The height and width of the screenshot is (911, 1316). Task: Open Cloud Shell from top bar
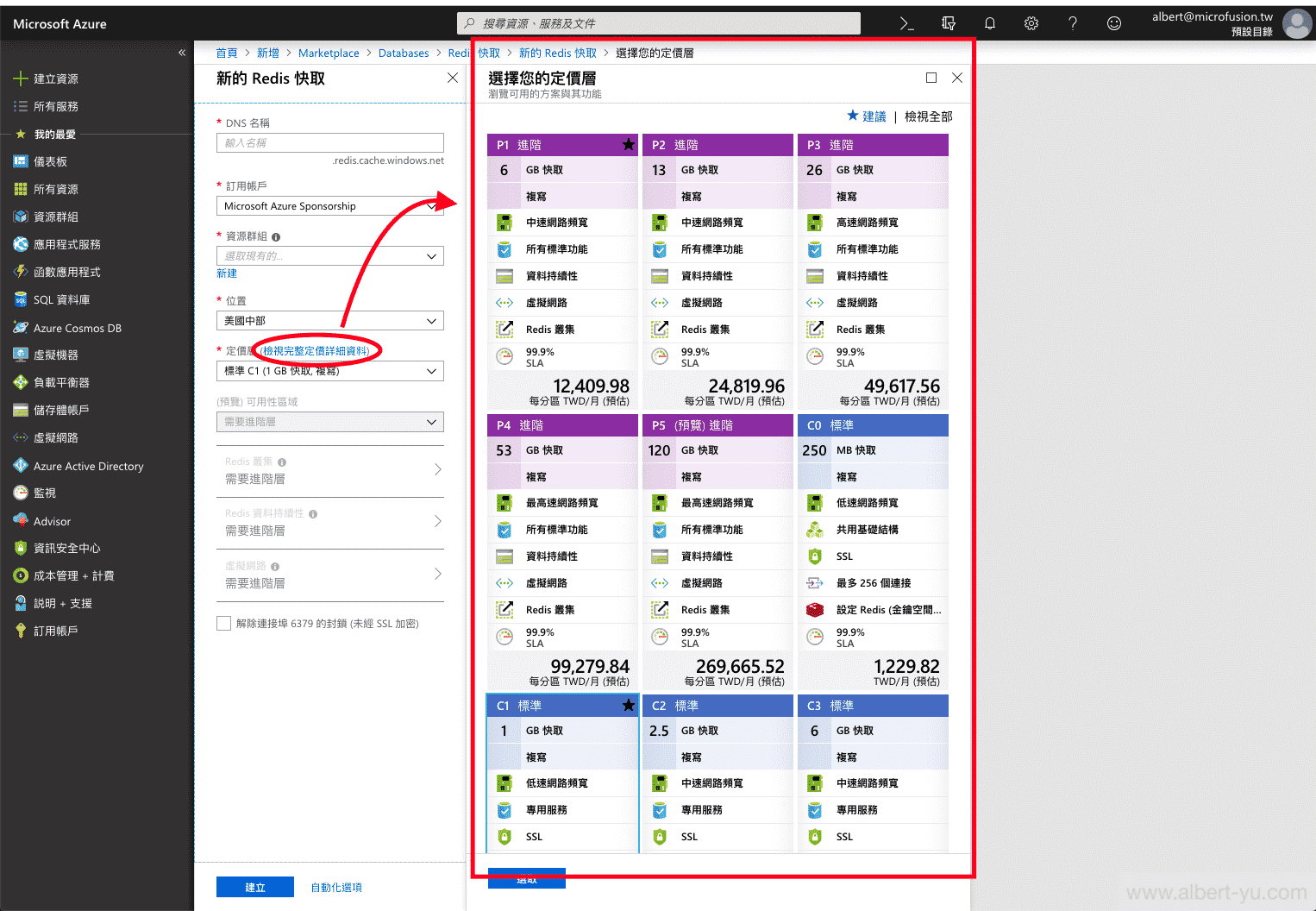(906, 23)
